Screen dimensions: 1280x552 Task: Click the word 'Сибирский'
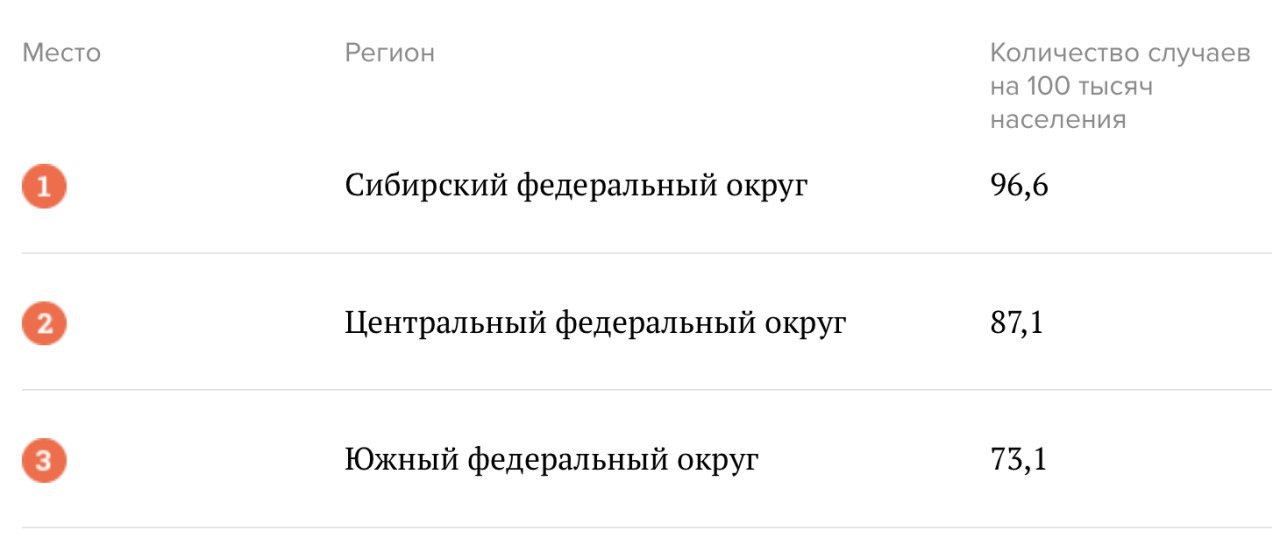click(426, 186)
